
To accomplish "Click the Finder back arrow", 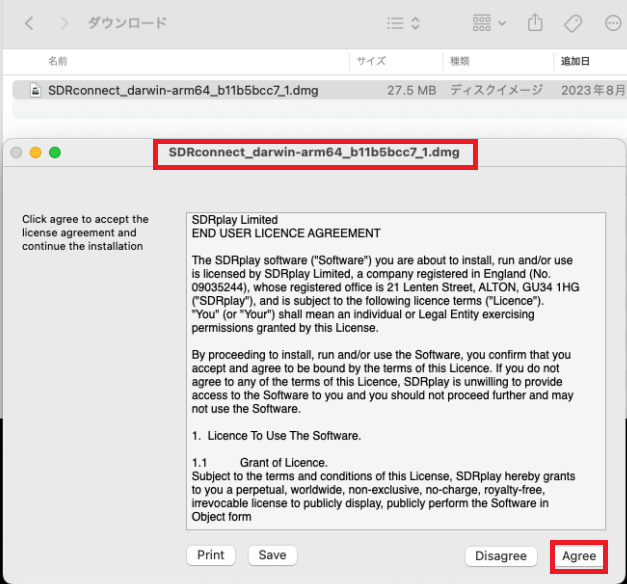I will coord(29,23).
